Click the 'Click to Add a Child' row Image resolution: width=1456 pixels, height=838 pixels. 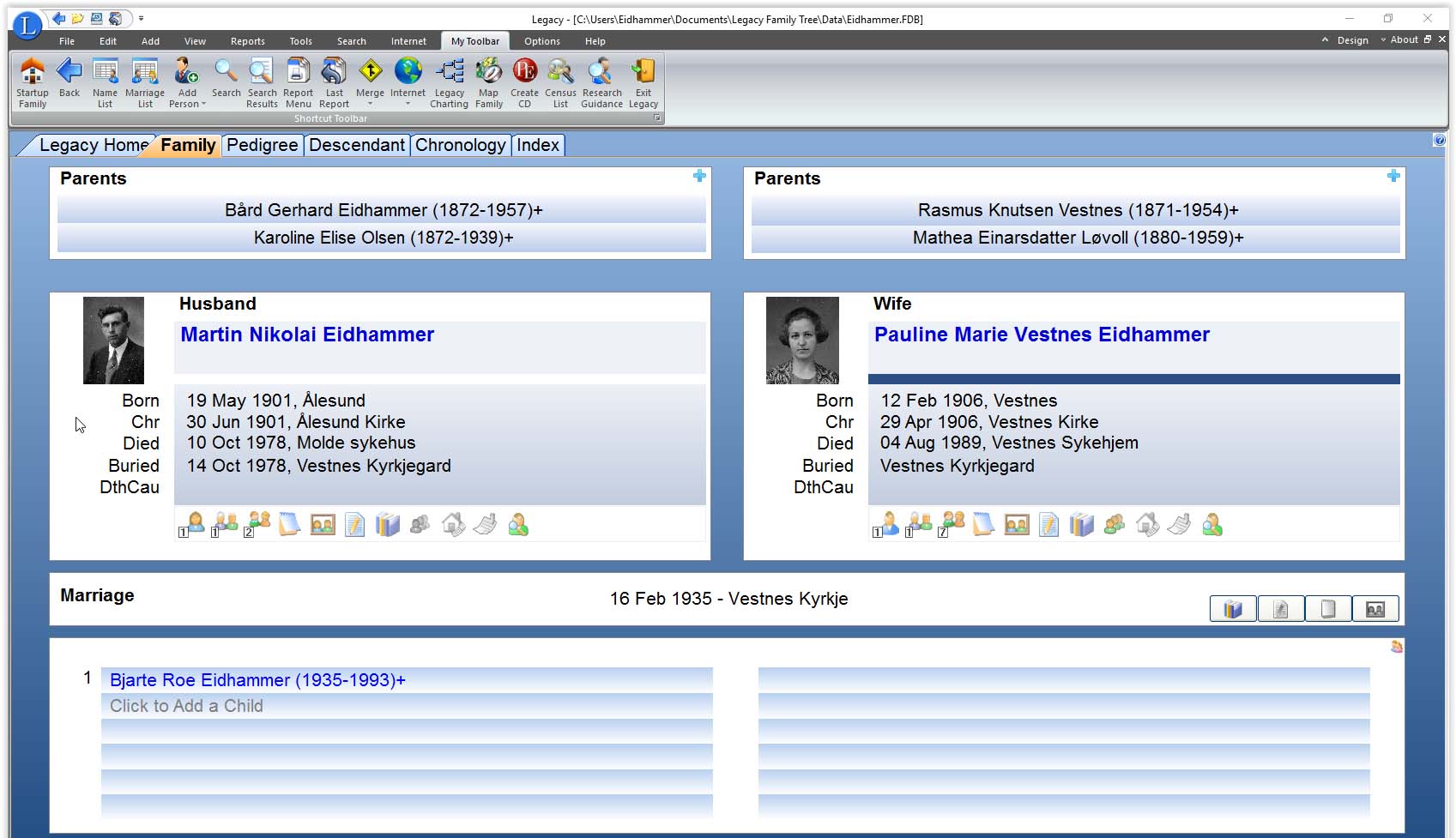point(186,706)
